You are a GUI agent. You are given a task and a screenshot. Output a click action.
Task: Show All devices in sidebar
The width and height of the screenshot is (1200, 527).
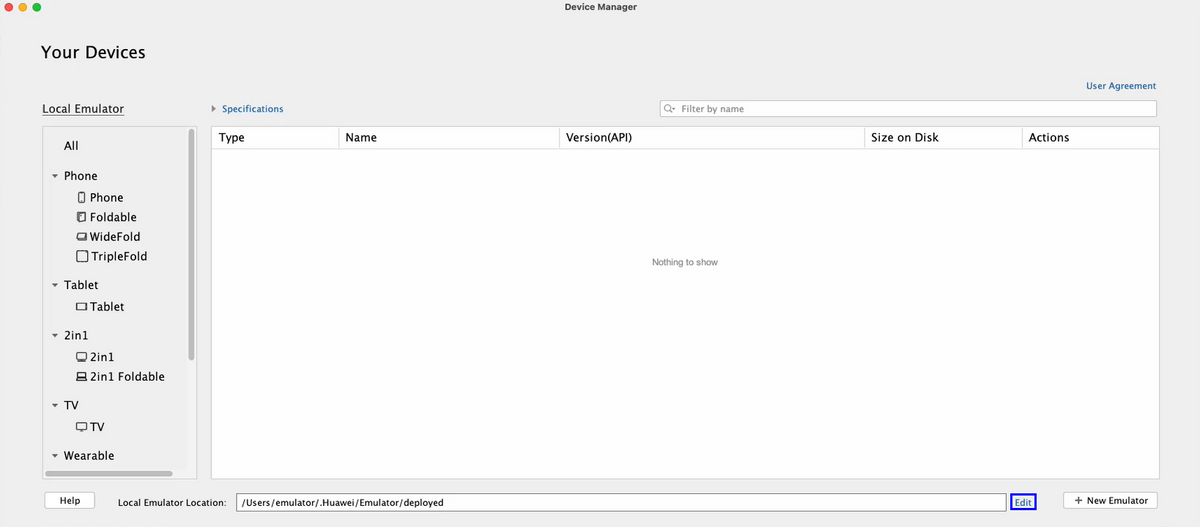click(71, 146)
